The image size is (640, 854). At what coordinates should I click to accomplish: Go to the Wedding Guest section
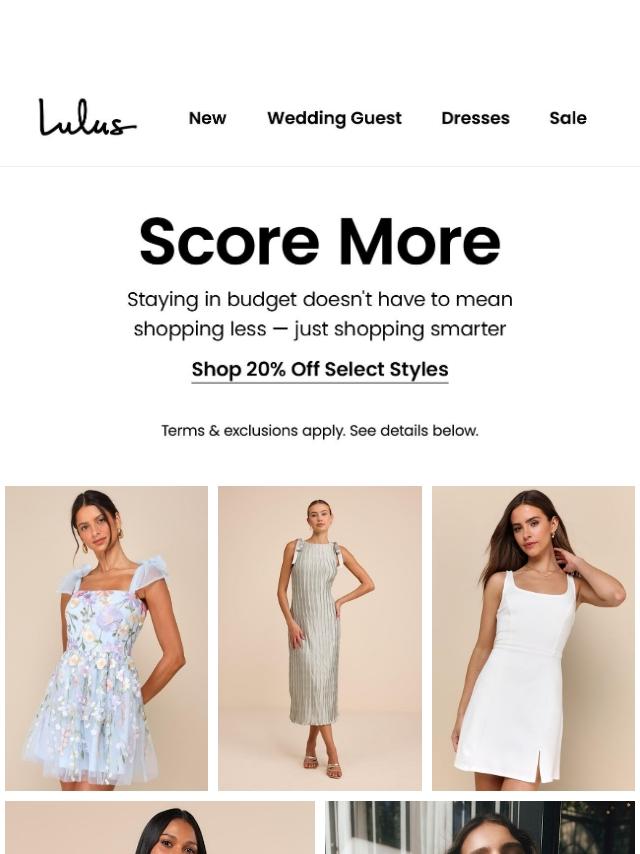click(x=334, y=118)
